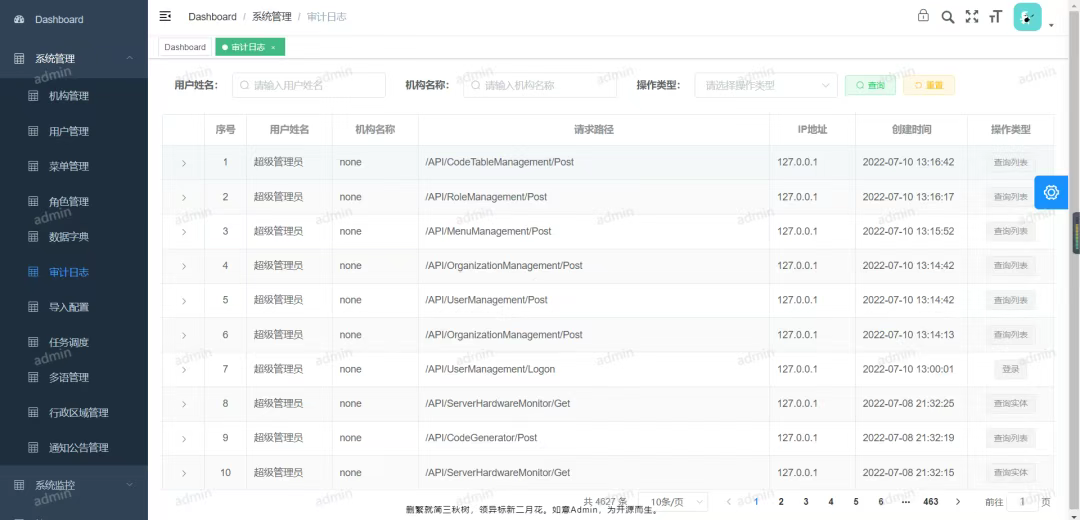Open 角色管理 in the sidebar
The height and width of the screenshot is (520, 1080).
(x=74, y=201)
